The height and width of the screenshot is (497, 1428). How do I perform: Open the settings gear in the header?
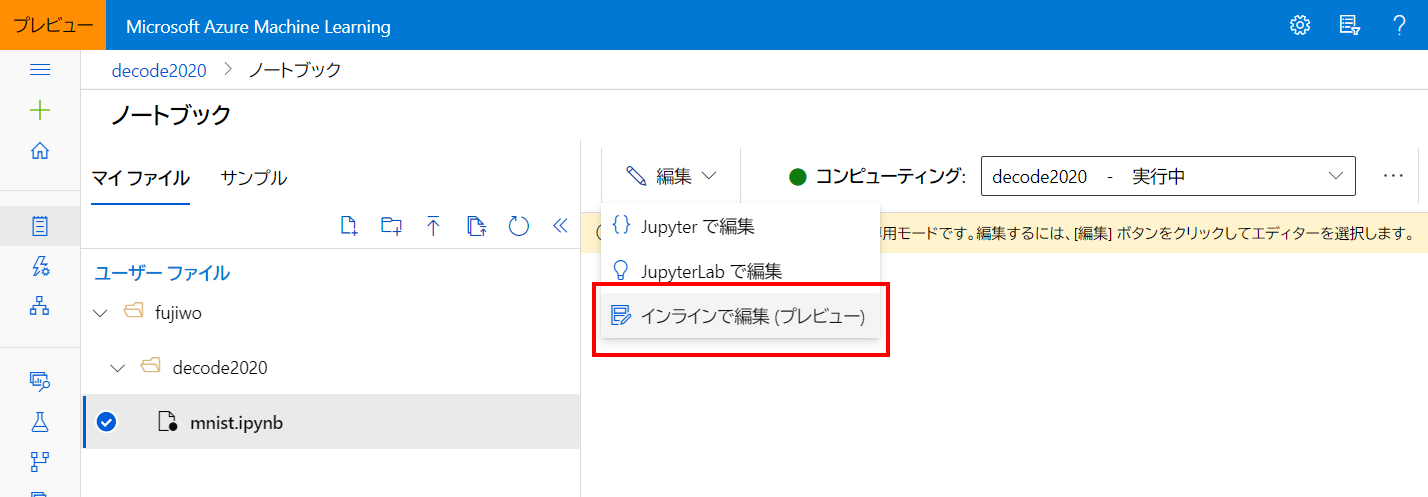[1300, 26]
